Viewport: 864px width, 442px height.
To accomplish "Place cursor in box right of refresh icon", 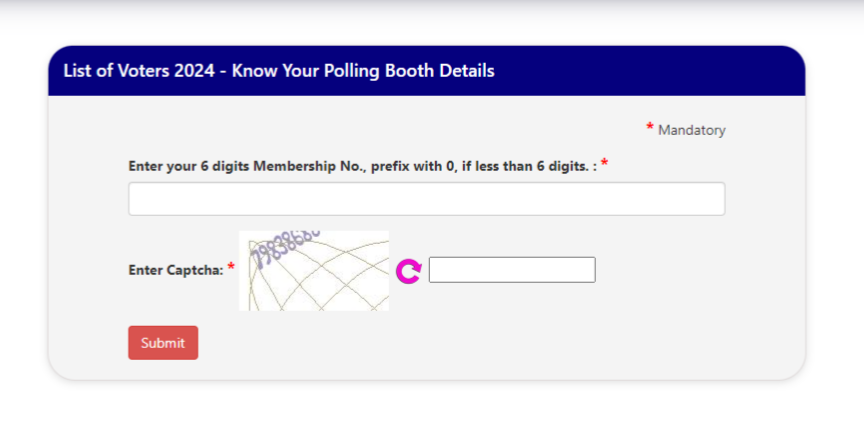I will click(512, 270).
